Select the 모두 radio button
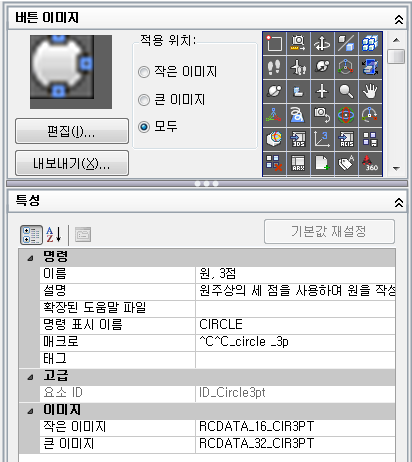Screen dimensions: 412x462 [x=144, y=127]
